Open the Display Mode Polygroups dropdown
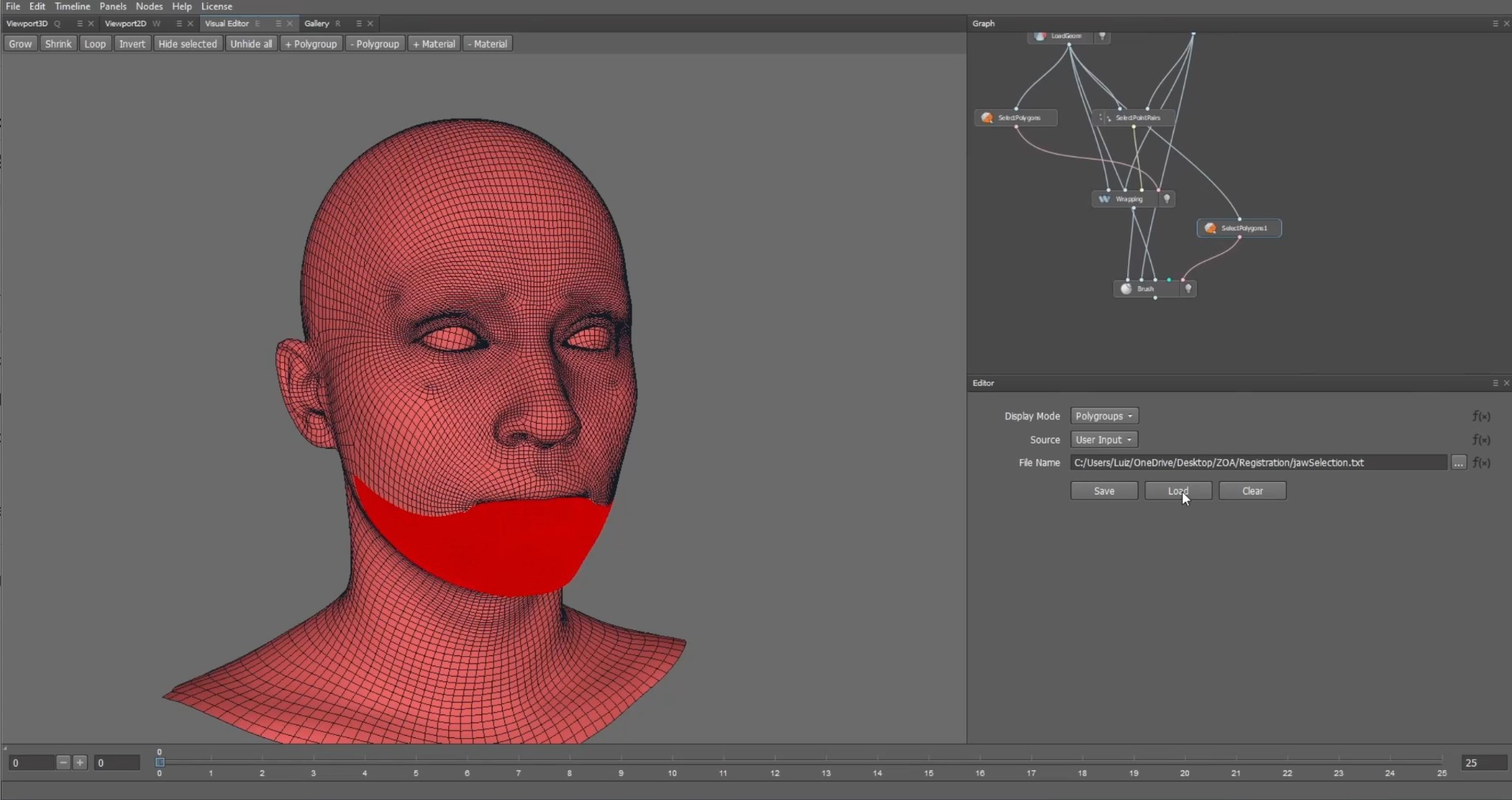Screen dimensions: 1512x800 [x=1104, y=416]
